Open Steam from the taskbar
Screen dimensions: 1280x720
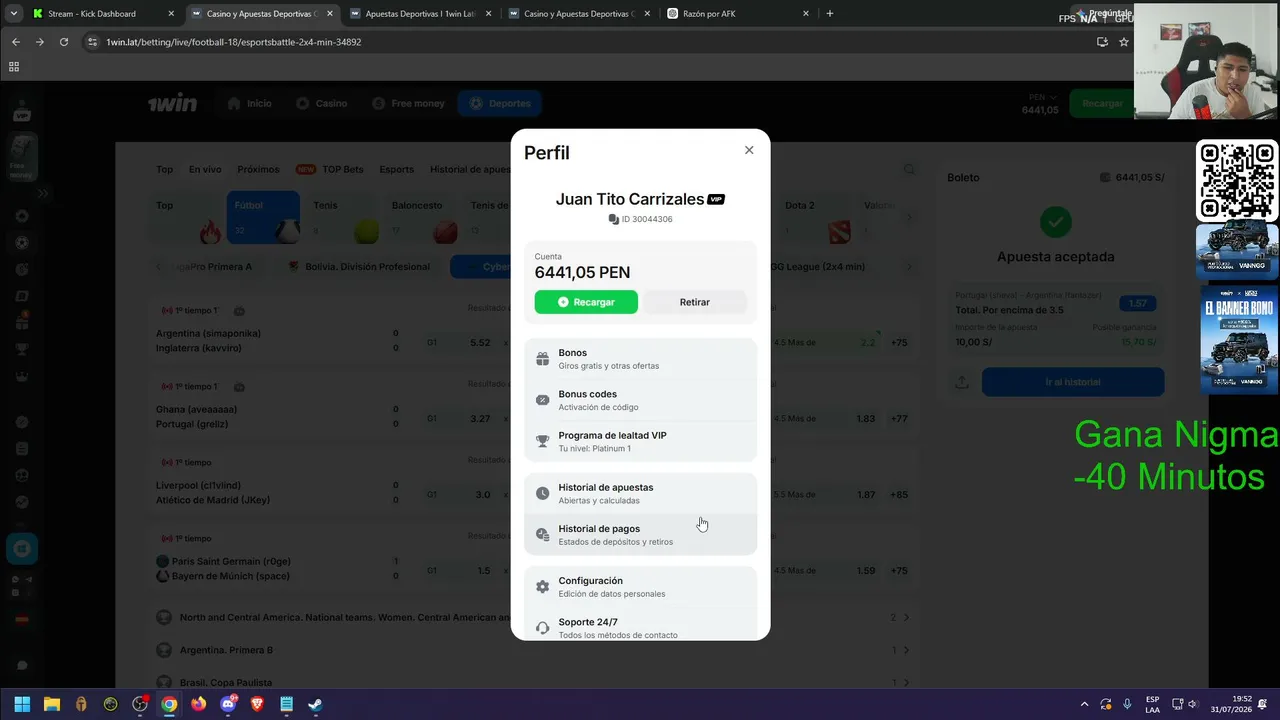click(x=315, y=704)
